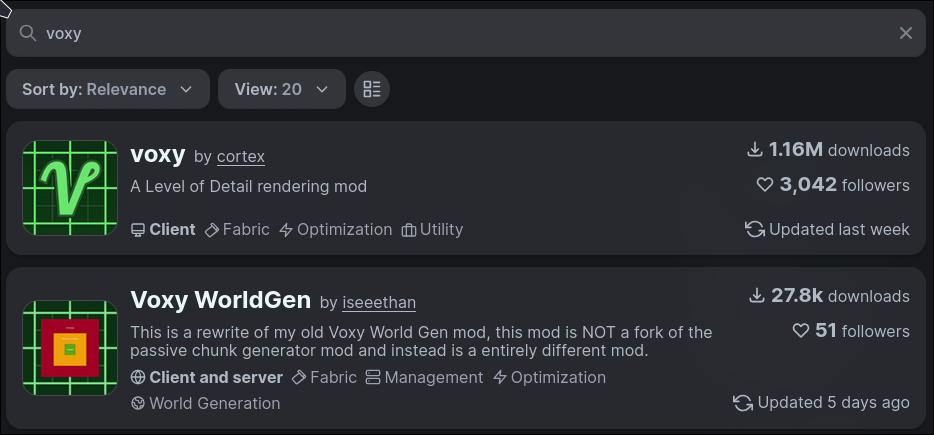The width and height of the screenshot is (934, 435).
Task: Click the heart icon beside 3,042 followers
Action: 765,185
